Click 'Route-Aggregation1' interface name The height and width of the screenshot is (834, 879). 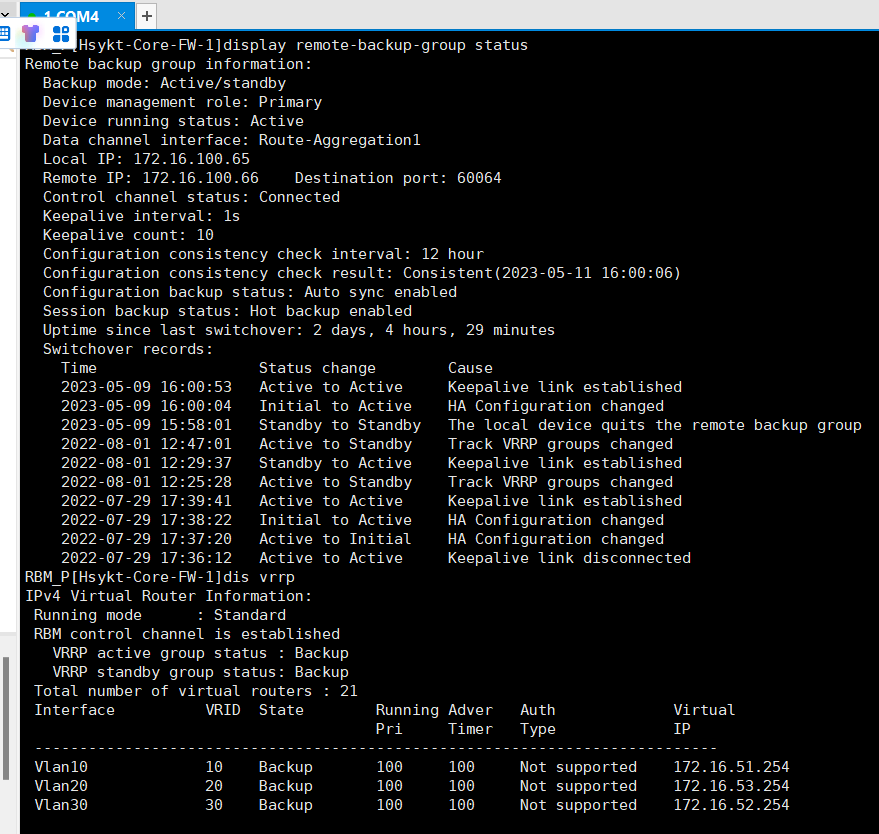(339, 140)
